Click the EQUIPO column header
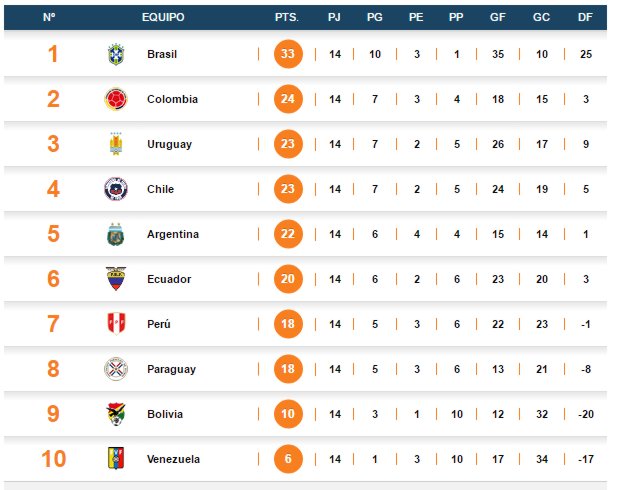This screenshot has width=620, height=490. [163, 17]
